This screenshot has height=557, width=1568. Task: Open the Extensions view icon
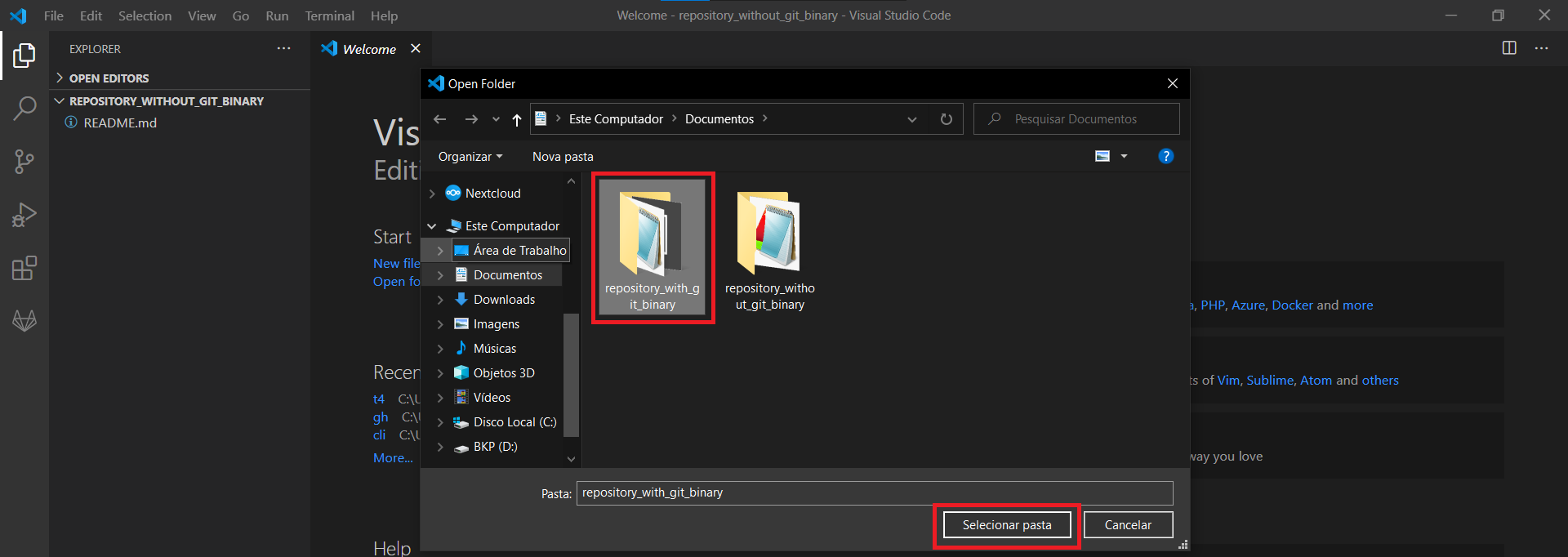tap(24, 268)
